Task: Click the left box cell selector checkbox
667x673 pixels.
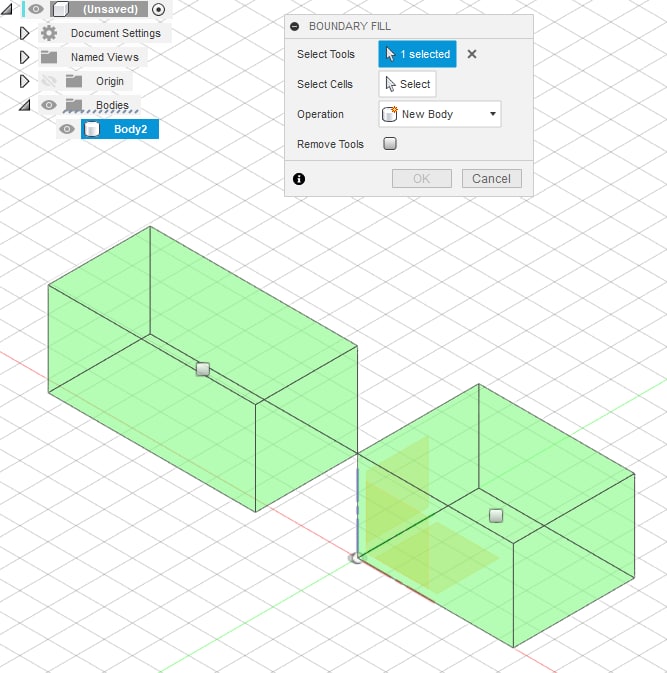Action: (203, 369)
